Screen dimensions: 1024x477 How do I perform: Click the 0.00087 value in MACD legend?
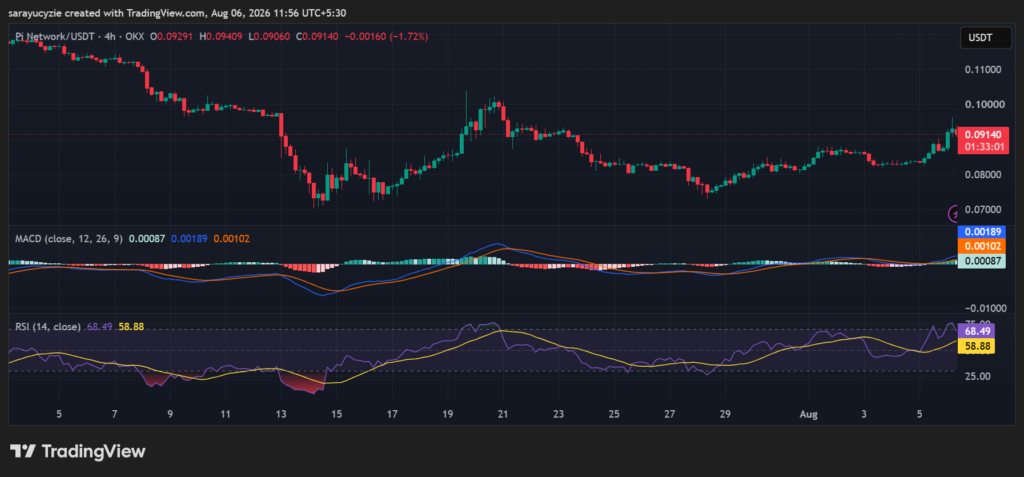(x=148, y=239)
